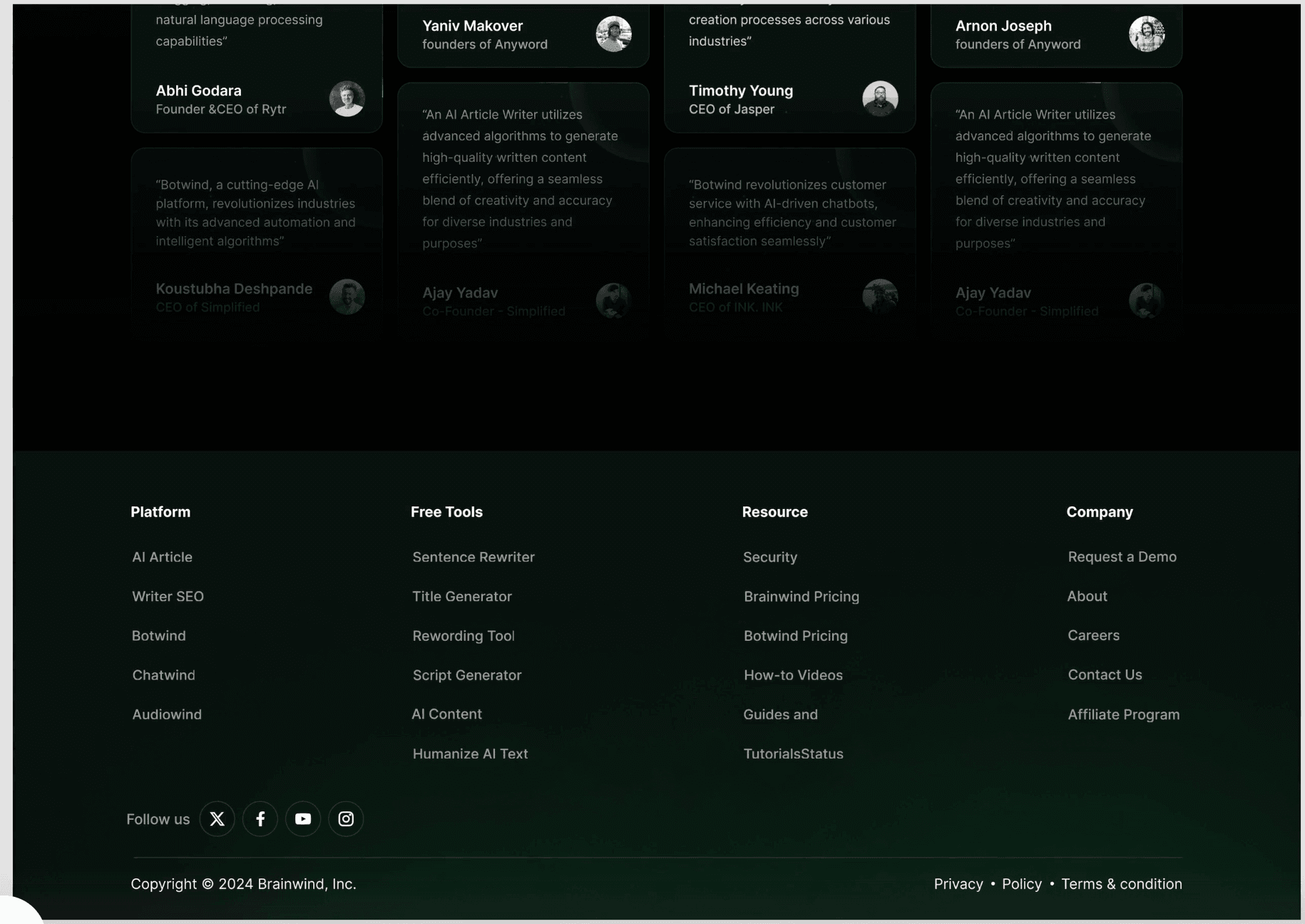Open the Facebook social icon
This screenshot has height=924, width=1305.
pos(260,819)
